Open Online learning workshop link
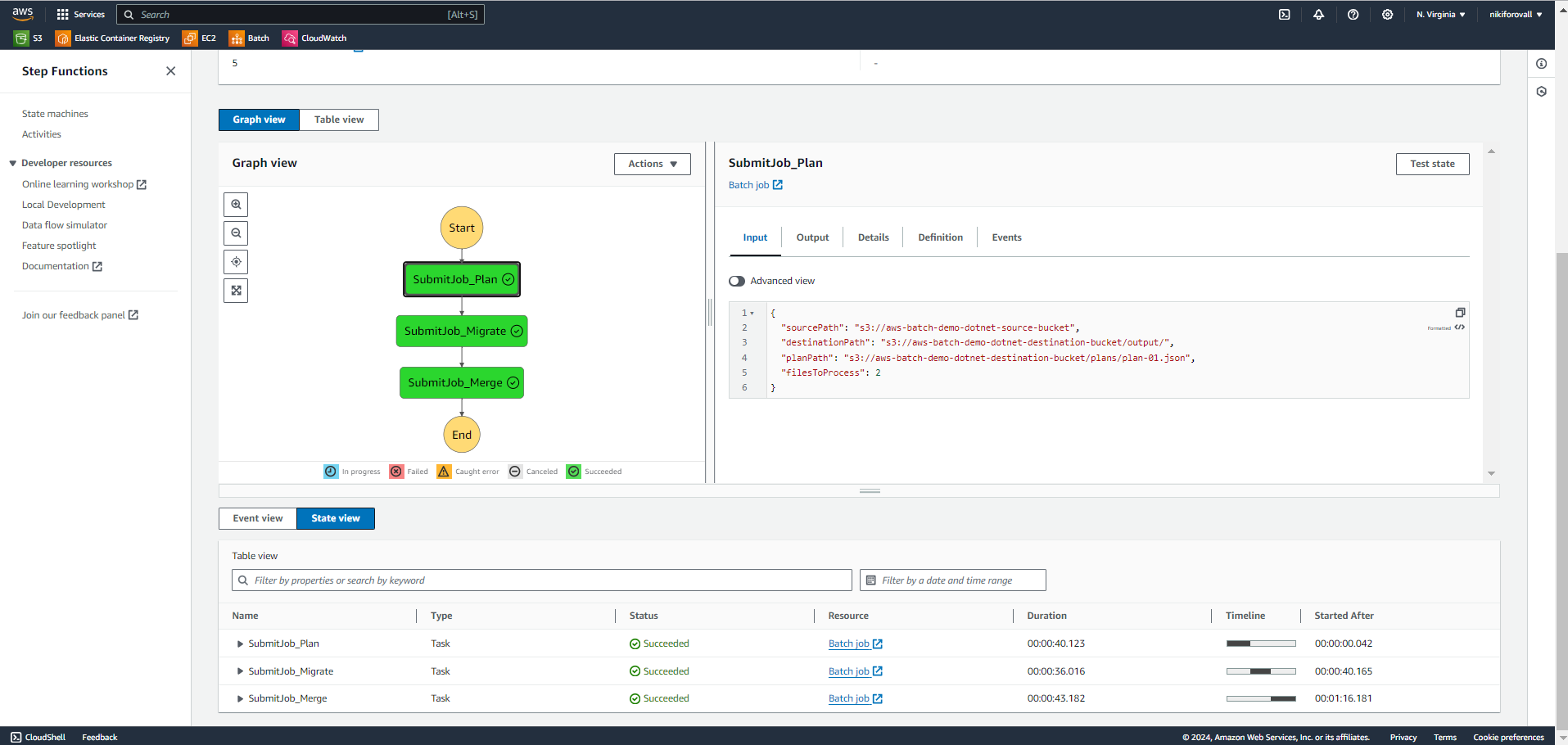Screen dimensions: 1568x745 tap(84, 184)
